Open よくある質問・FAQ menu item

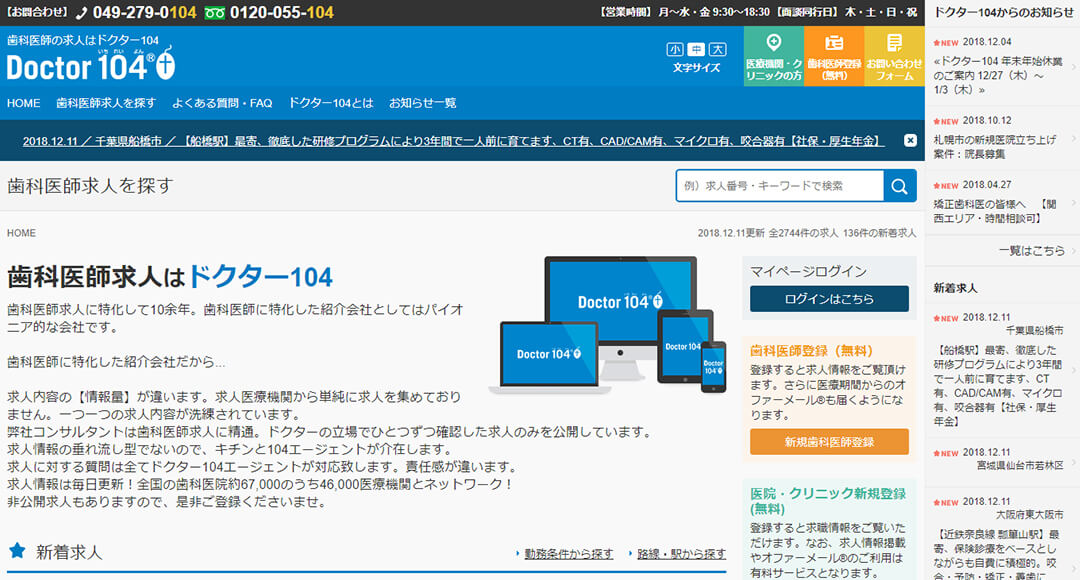(222, 103)
